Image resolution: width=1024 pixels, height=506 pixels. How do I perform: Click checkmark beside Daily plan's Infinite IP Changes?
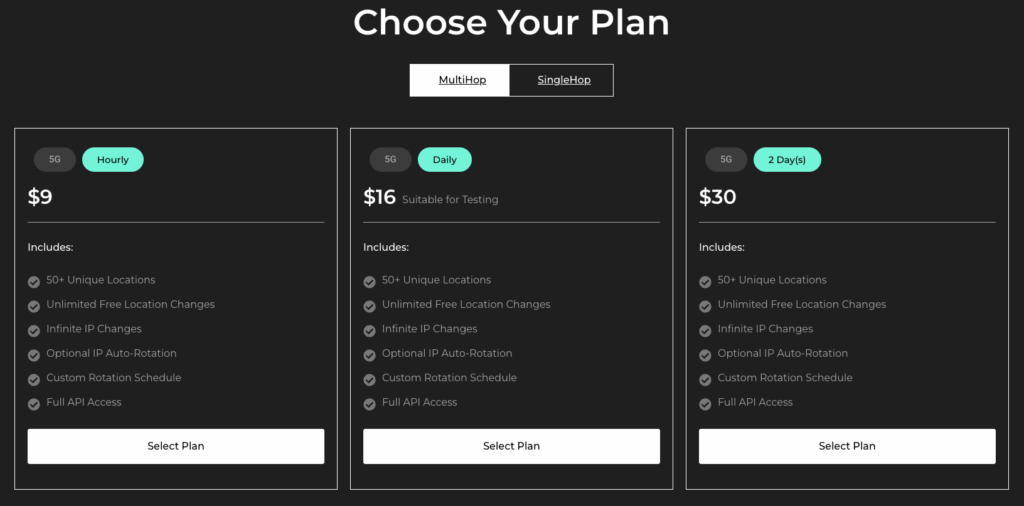(370, 331)
